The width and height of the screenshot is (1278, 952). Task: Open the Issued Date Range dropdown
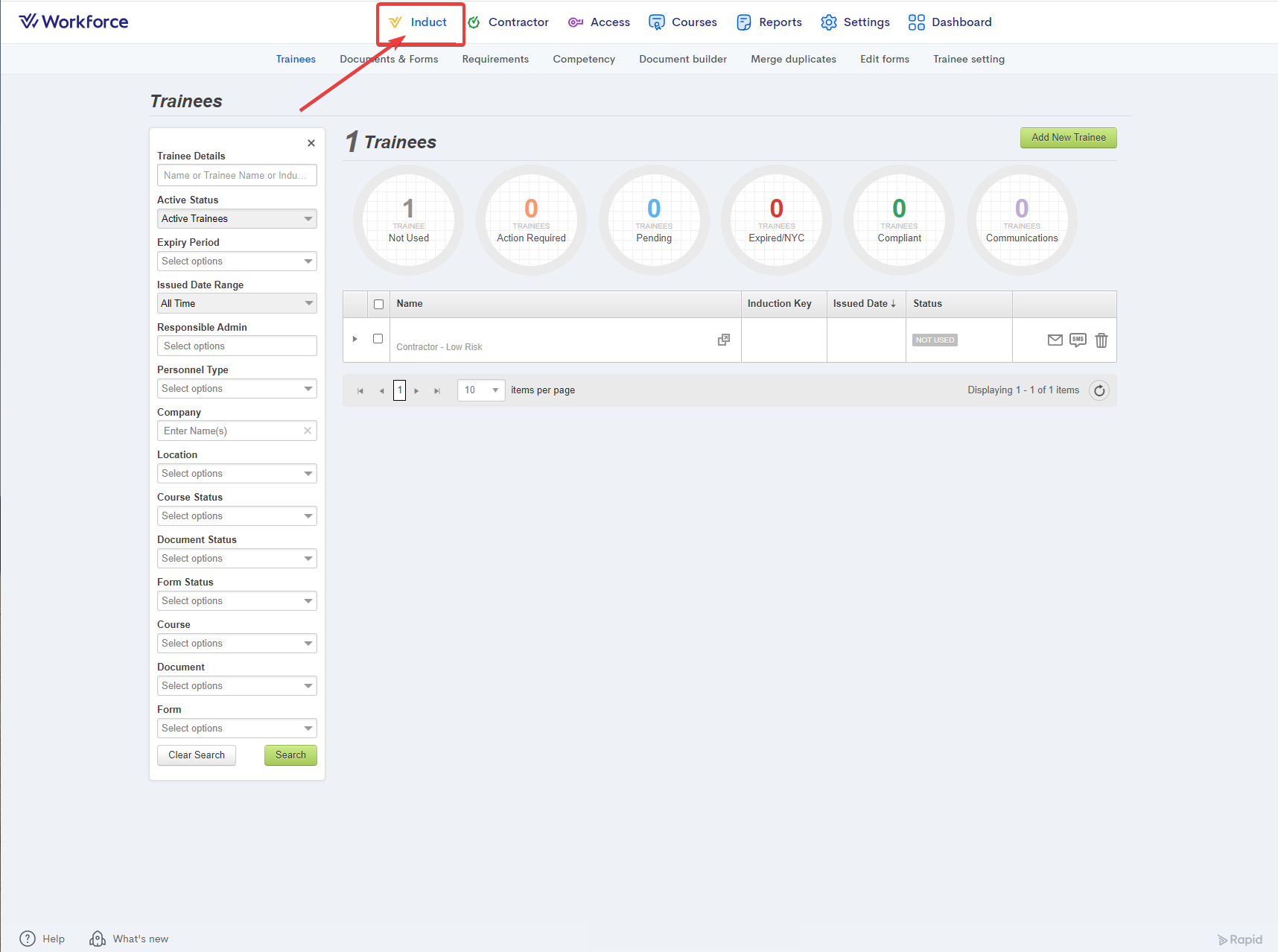click(x=237, y=304)
